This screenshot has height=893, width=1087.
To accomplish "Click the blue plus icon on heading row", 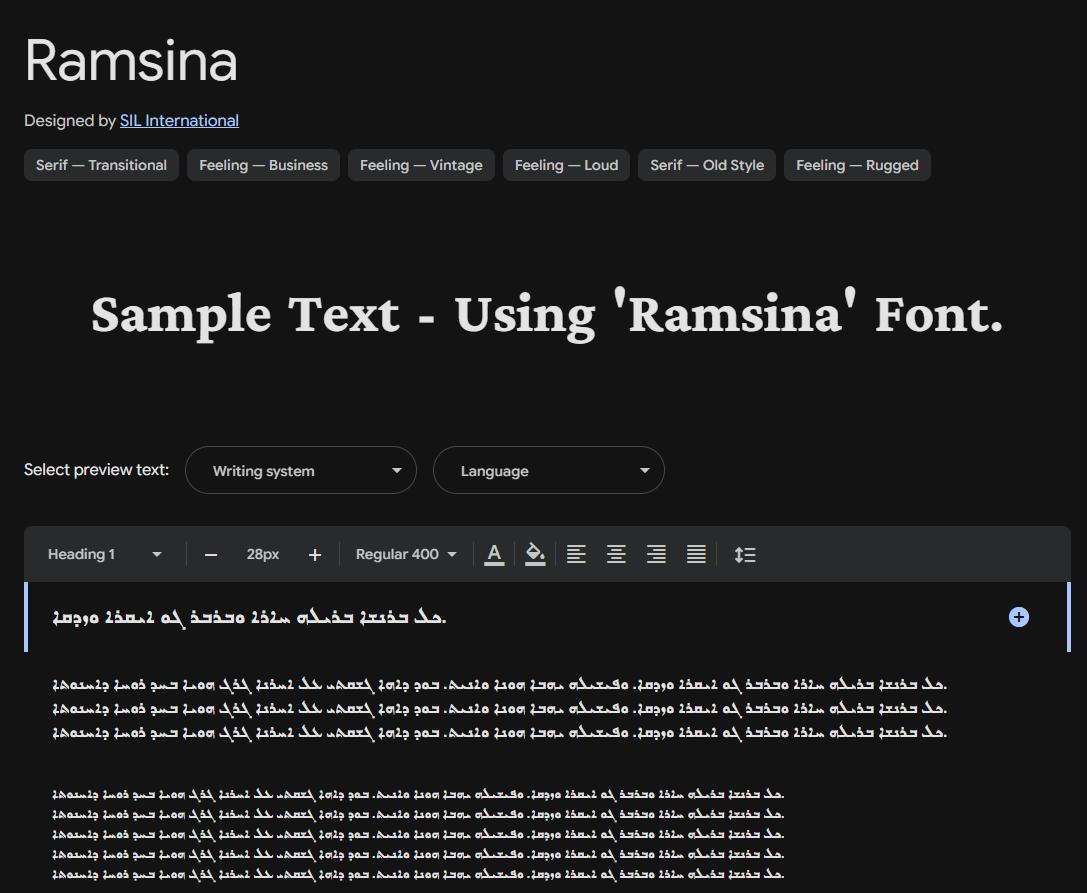I will (1018, 617).
